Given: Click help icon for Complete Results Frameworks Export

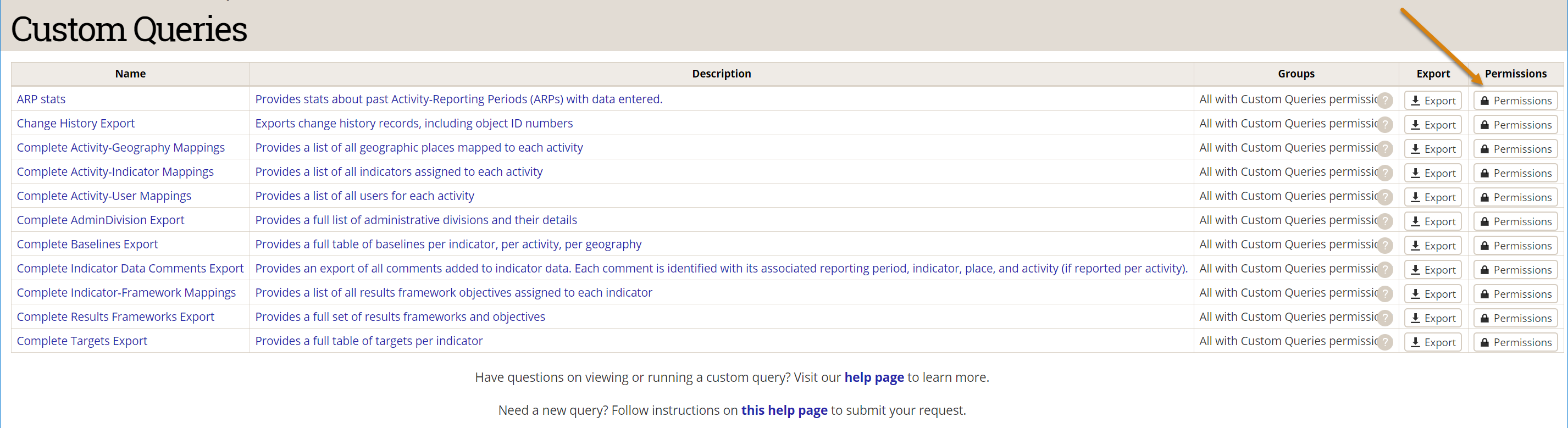Looking at the screenshot, I should pos(1385,318).
